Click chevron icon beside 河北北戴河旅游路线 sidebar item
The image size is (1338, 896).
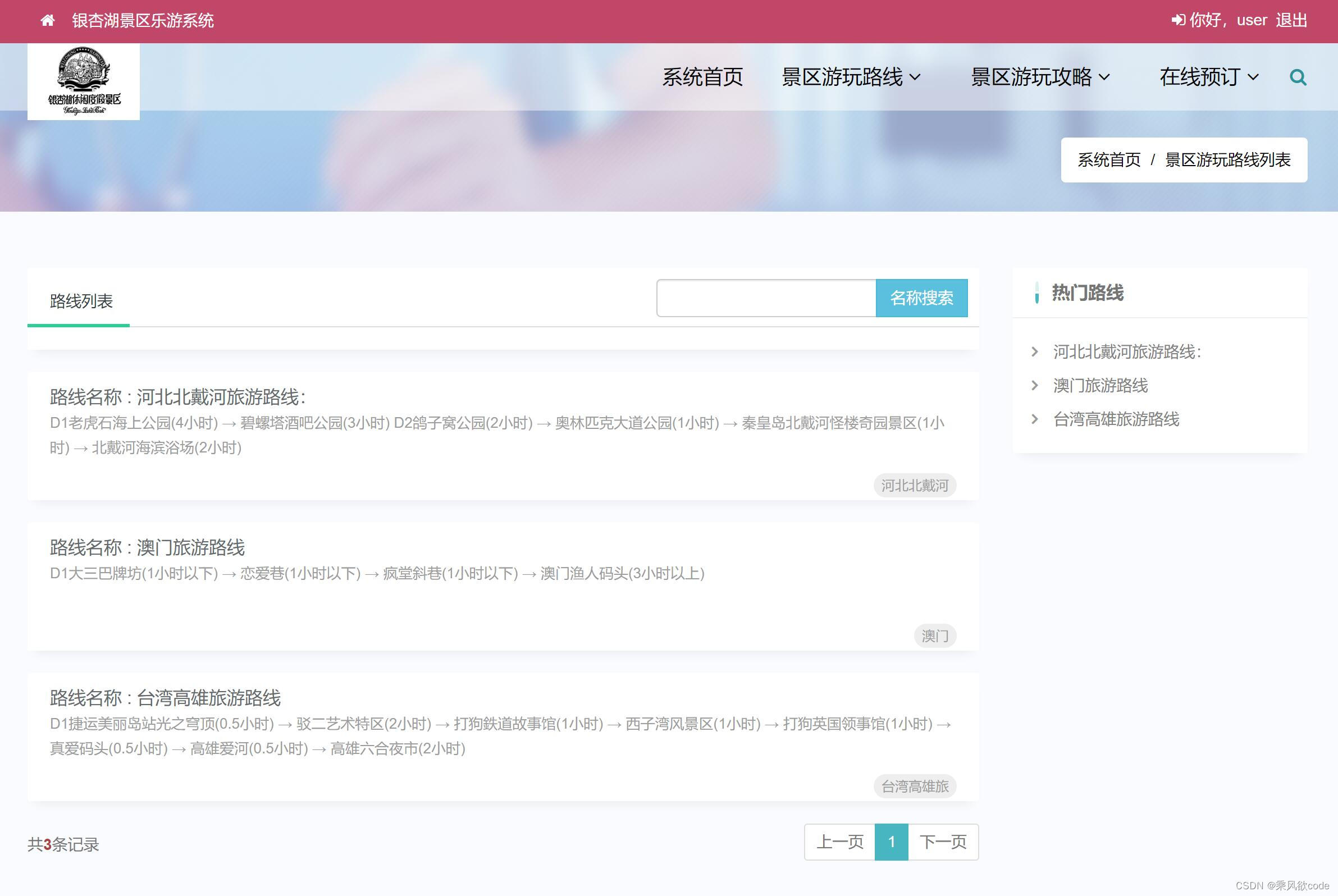1034,352
